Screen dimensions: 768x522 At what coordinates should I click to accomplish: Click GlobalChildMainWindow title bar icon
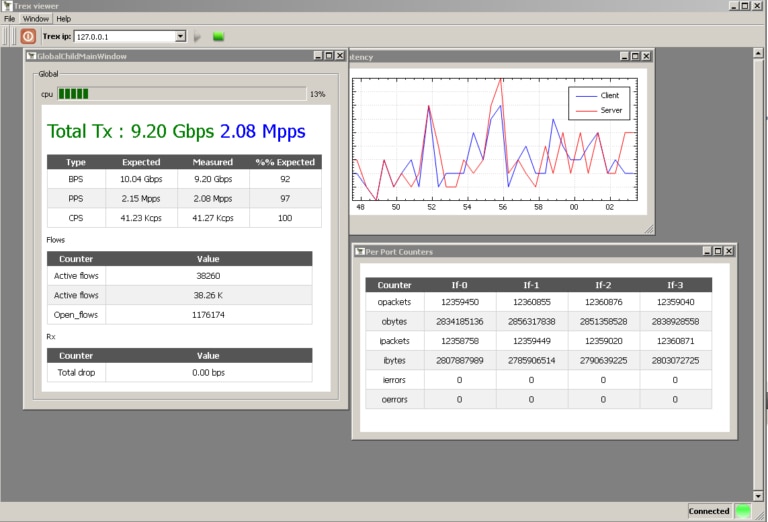point(31,57)
